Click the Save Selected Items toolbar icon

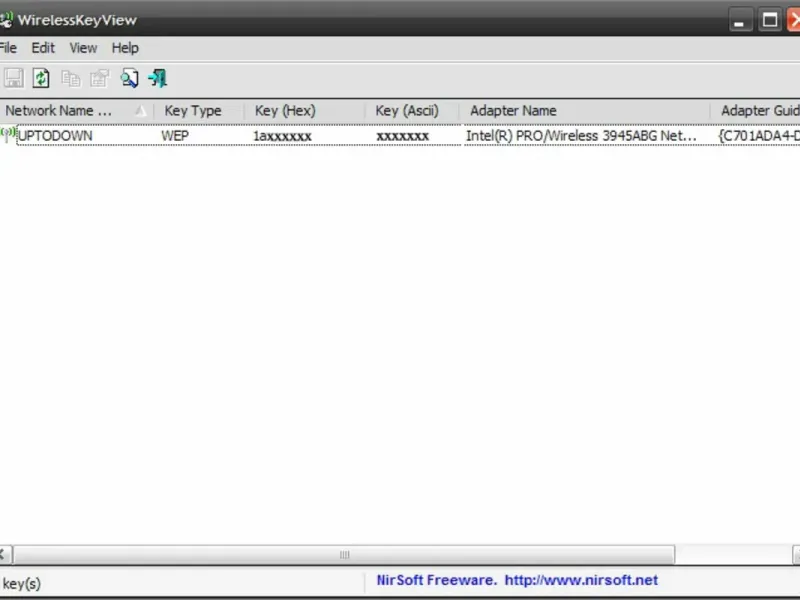tap(14, 79)
